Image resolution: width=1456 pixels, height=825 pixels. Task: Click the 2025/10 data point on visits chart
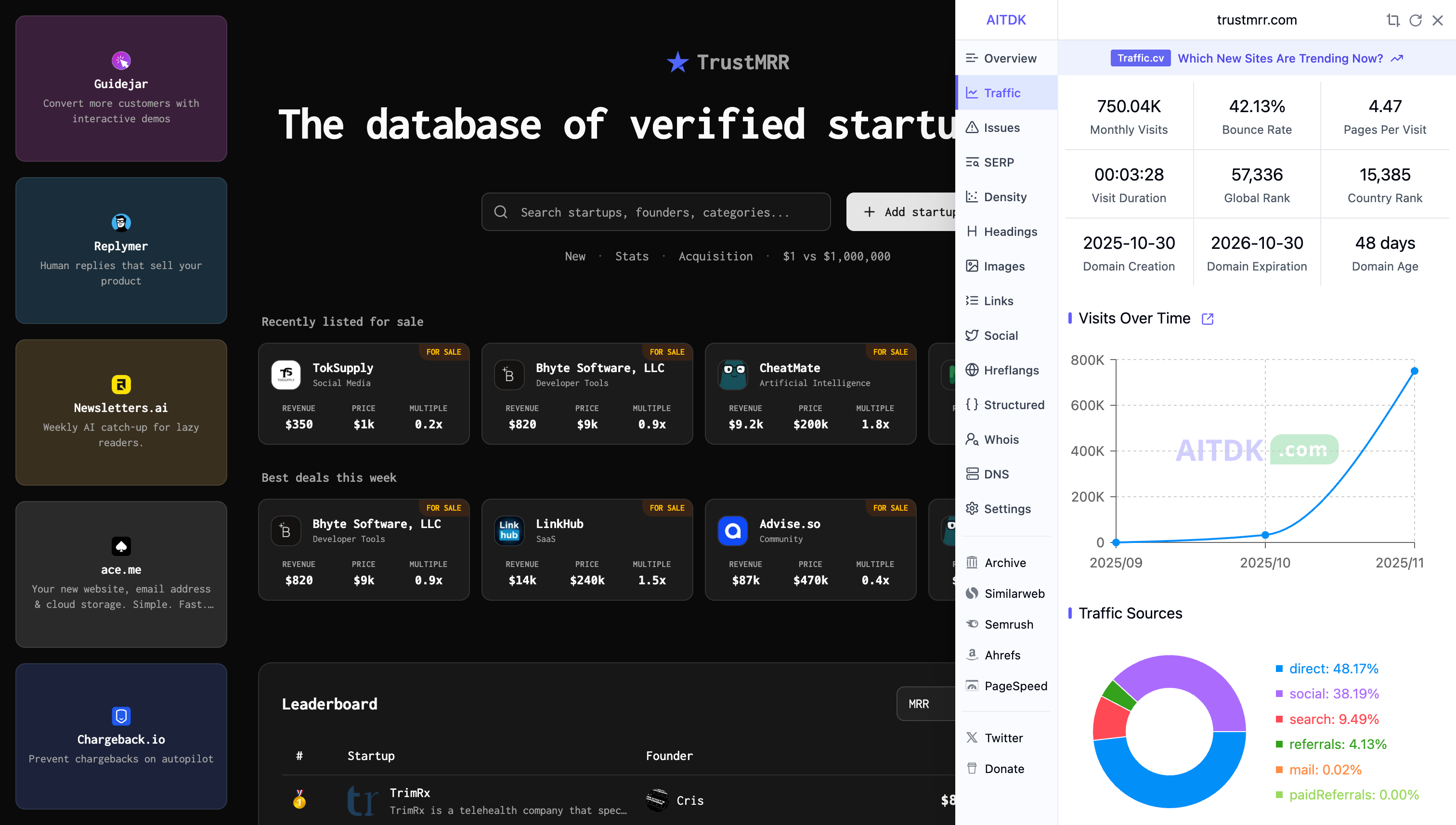click(x=1265, y=535)
